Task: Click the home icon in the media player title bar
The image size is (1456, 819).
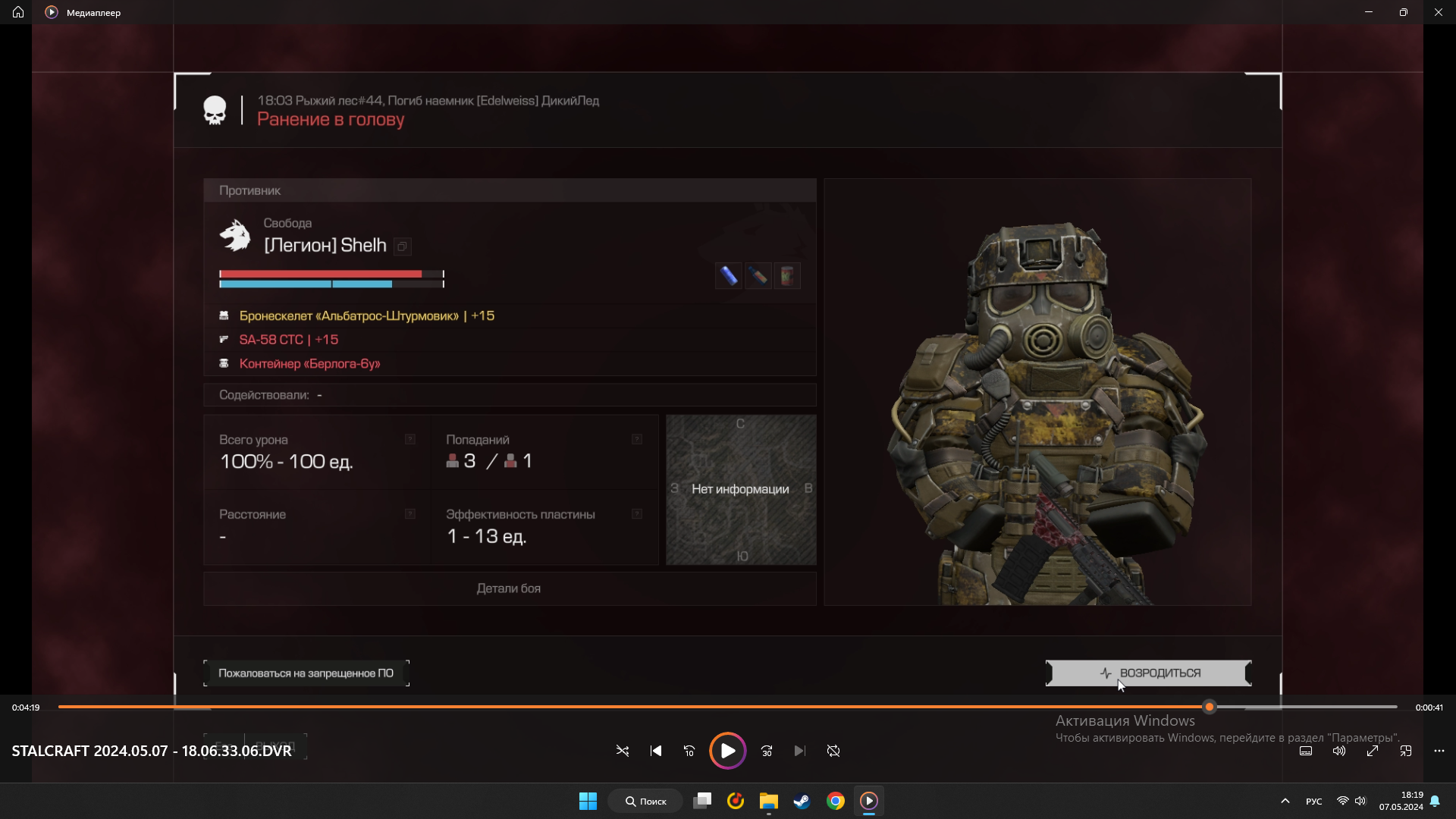Action: (x=18, y=12)
